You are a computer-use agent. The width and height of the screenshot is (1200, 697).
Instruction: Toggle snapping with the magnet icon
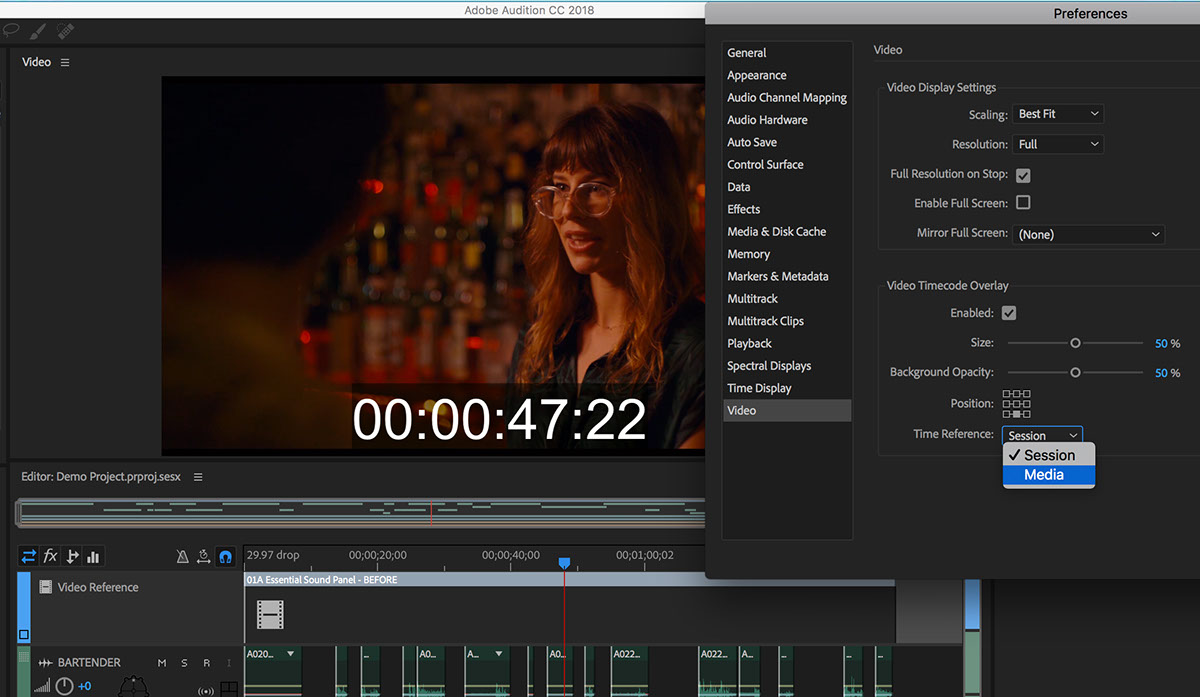pos(226,556)
